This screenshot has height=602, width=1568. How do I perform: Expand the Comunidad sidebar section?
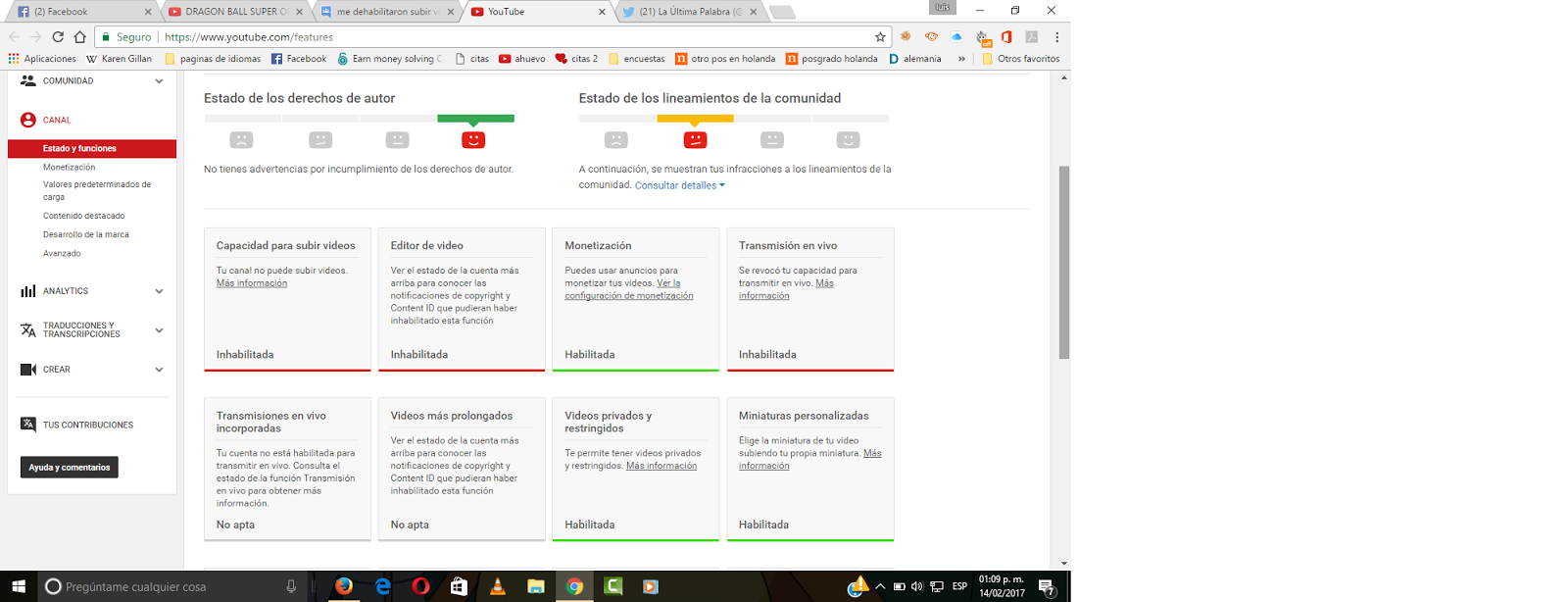pos(159,81)
